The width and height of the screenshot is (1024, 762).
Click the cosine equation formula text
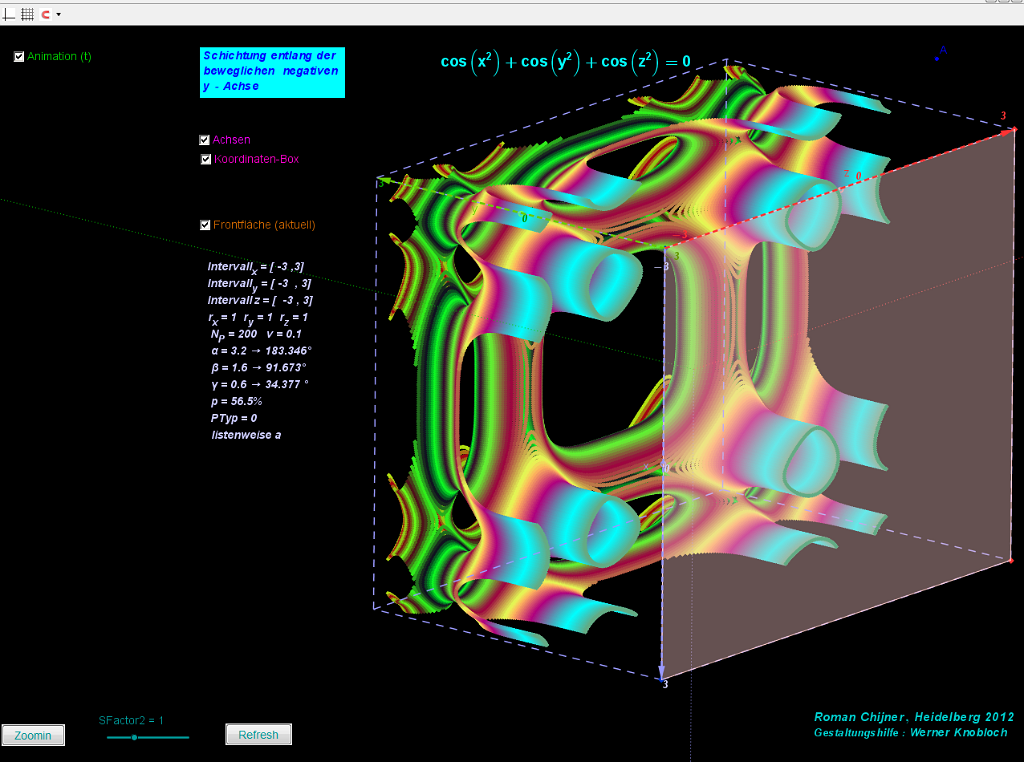tap(565, 62)
